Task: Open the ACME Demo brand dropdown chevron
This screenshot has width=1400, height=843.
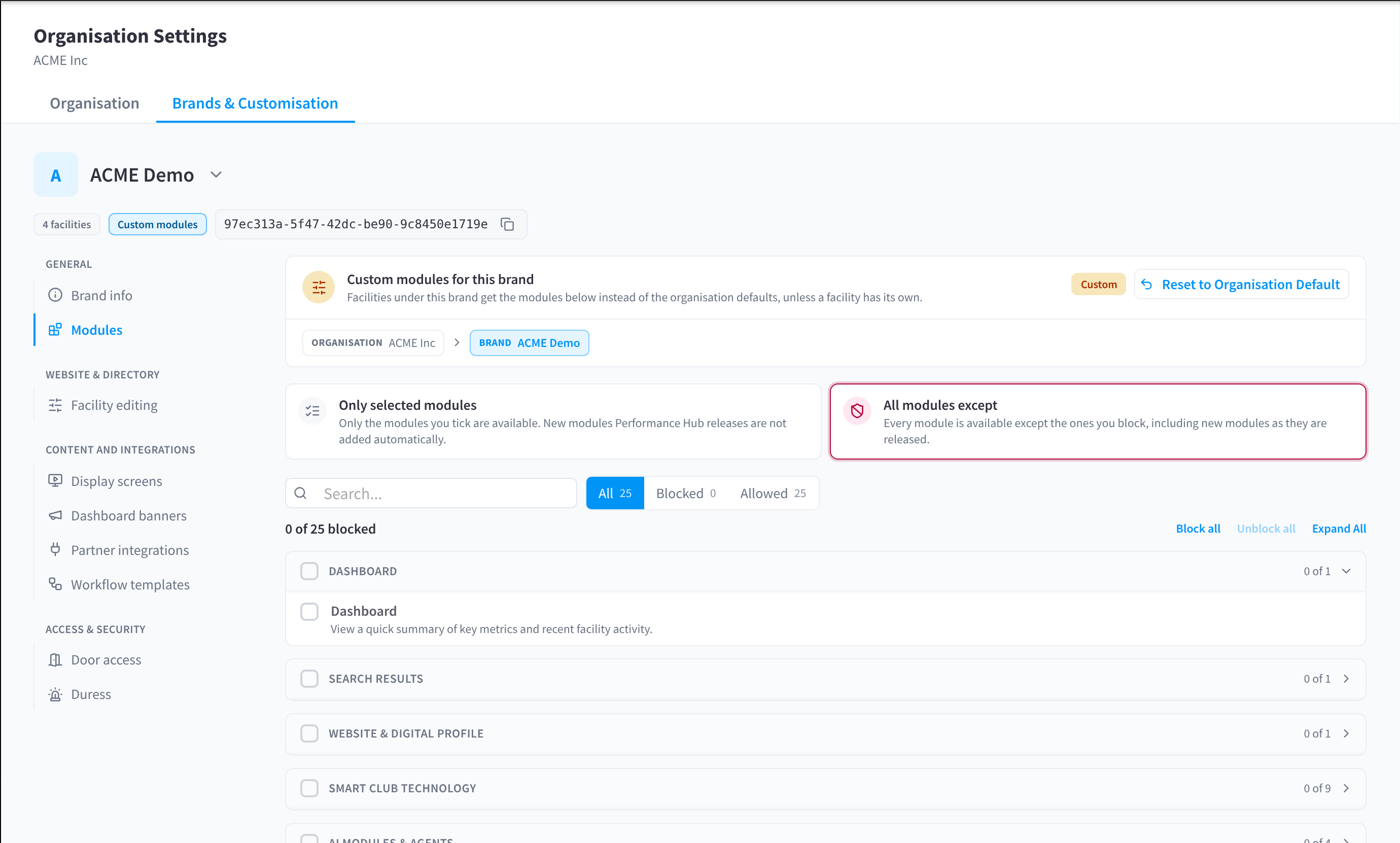Action: (x=216, y=175)
